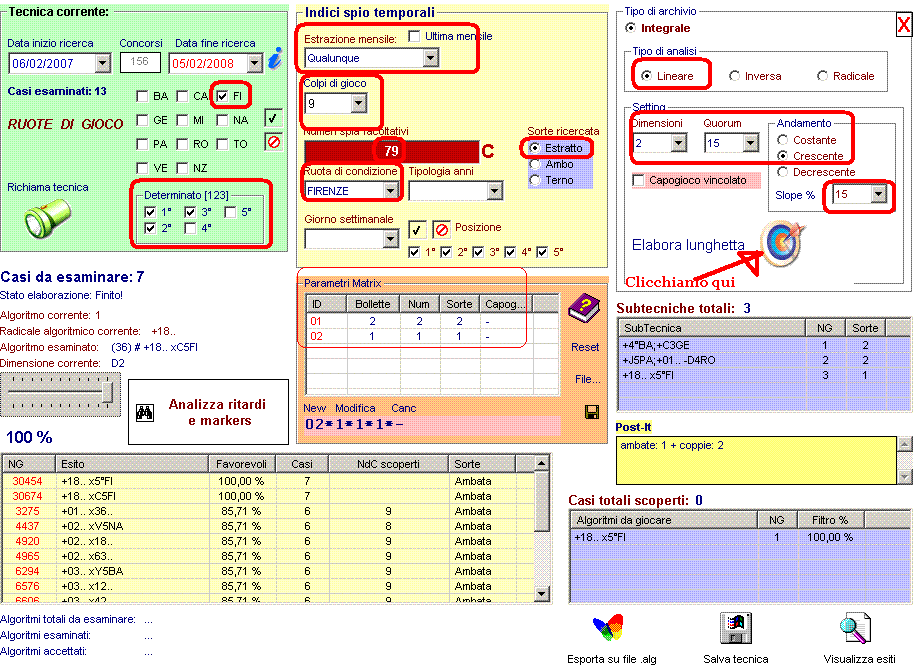Click New under the matrix table
Viewport: 914px width, 669px height.
click(x=314, y=409)
